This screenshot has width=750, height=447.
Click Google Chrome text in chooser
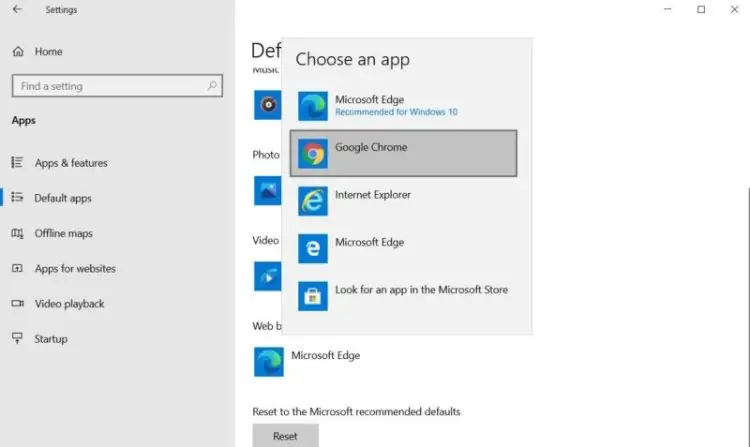(371, 147)
